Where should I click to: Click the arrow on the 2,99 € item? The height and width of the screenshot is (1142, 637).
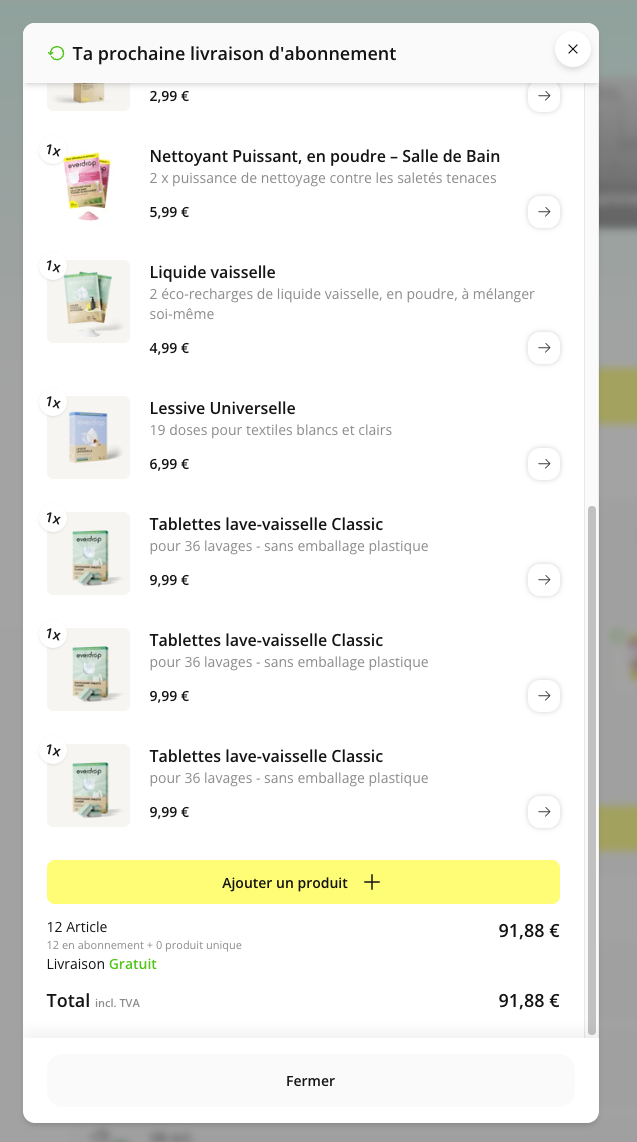[544, 97]
